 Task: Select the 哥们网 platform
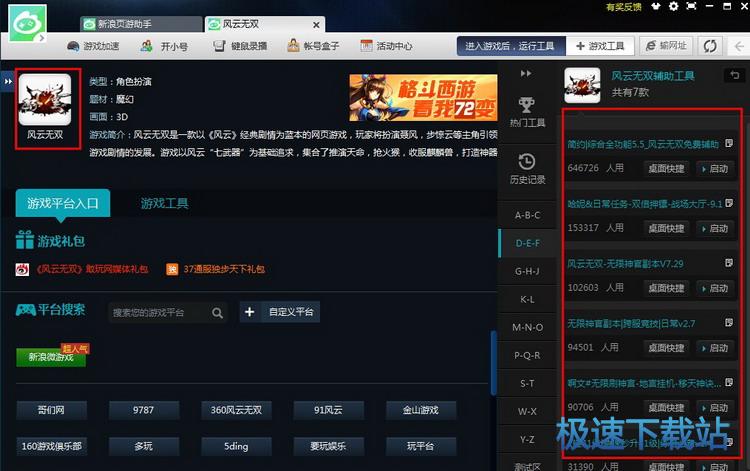[52, 410]
